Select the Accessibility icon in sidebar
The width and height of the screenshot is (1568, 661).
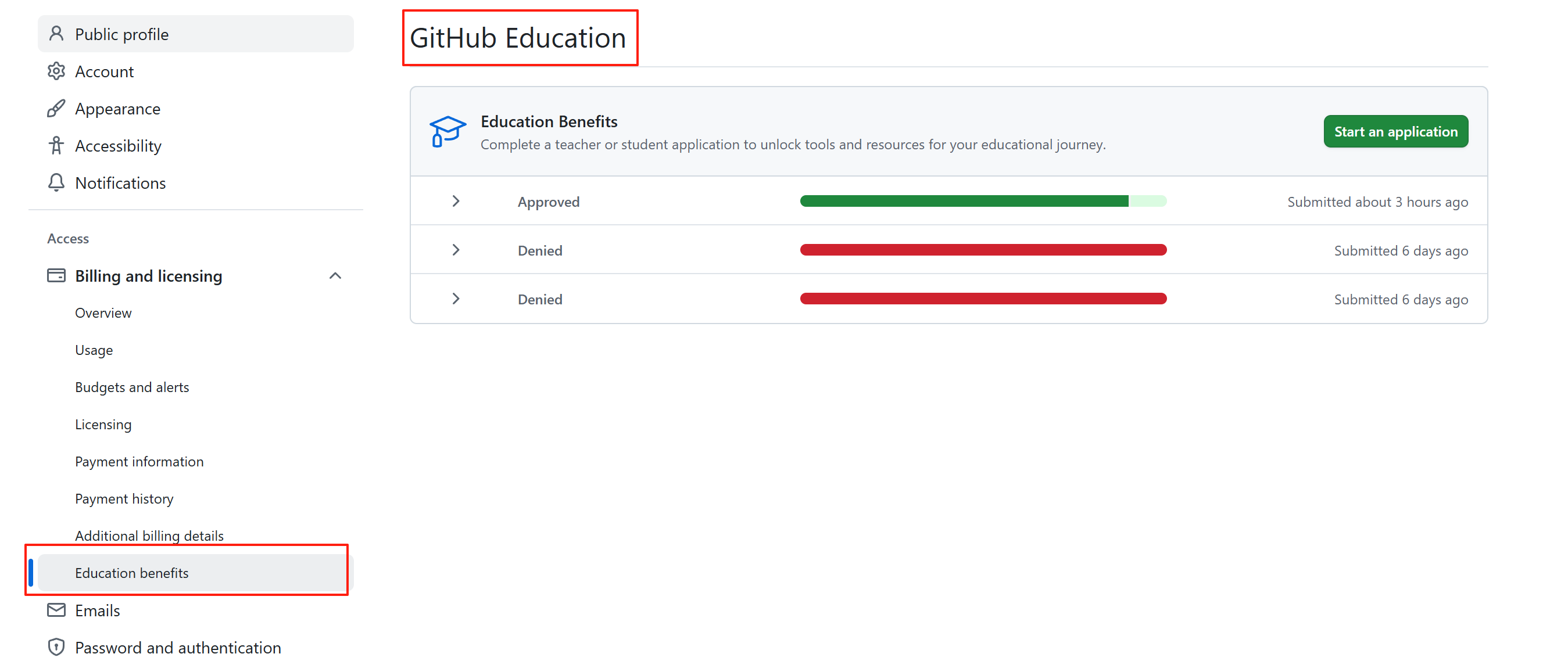(x=56, y=145)
